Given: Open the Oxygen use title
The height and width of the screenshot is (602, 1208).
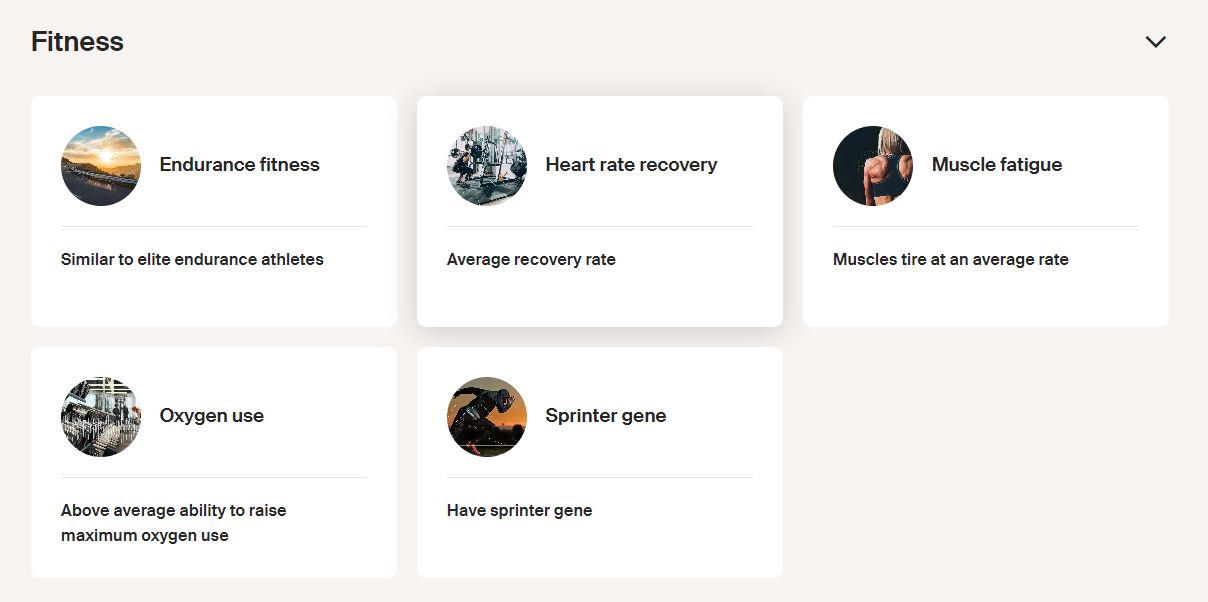Looking at the screenshot, I should (212, 416).
